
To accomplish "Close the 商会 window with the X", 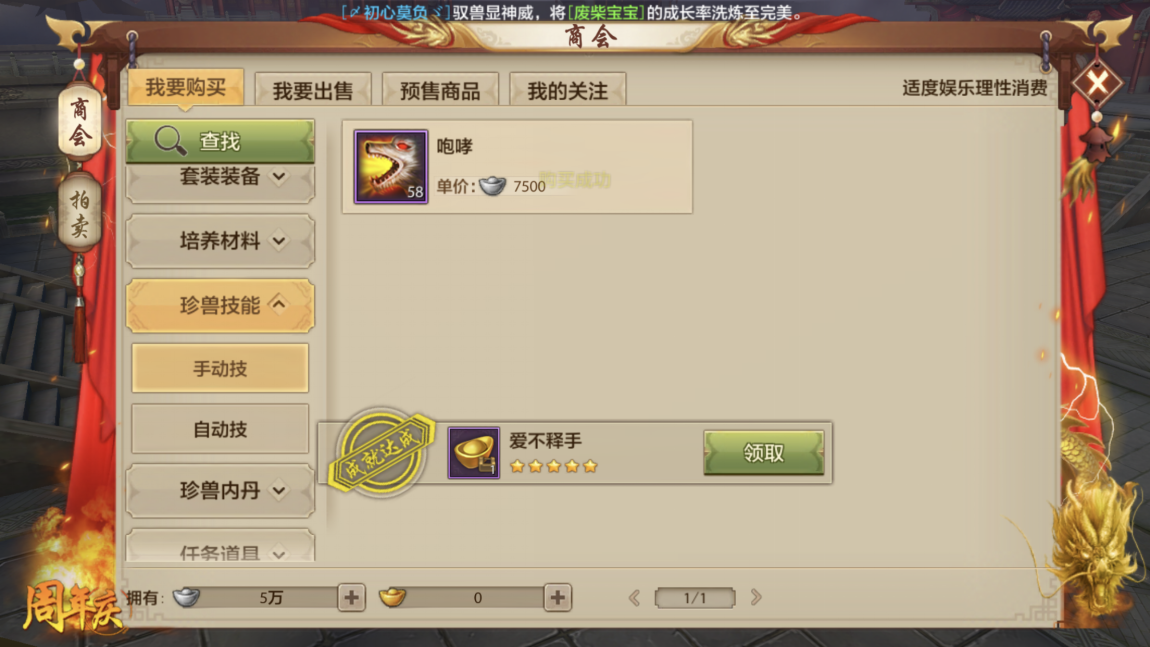I will [1097, 82].
